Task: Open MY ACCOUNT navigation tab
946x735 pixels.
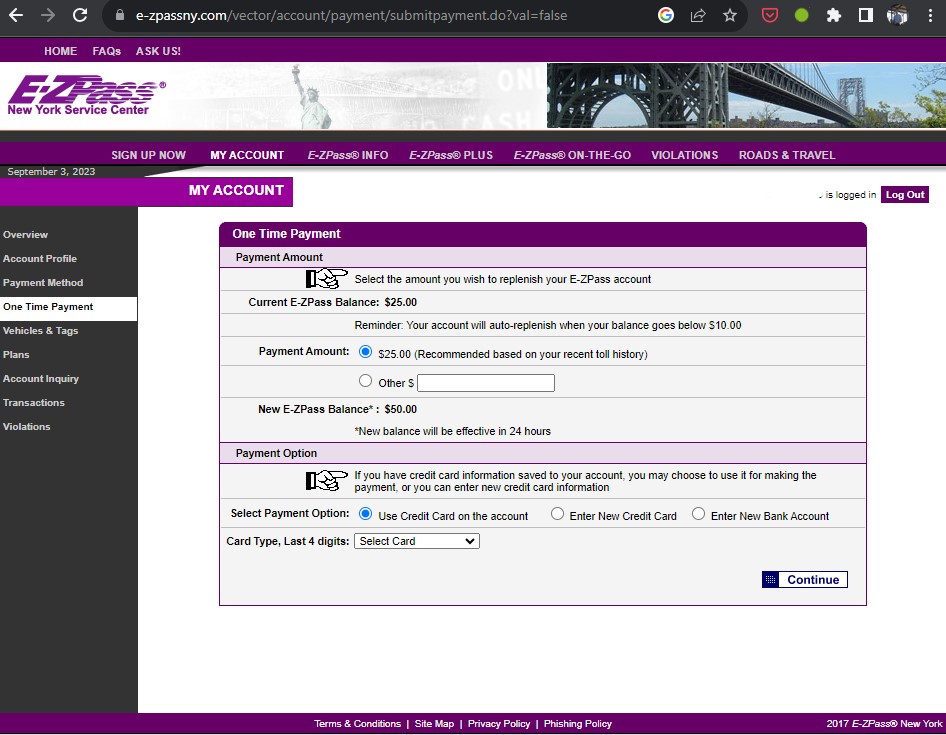Action: (x=247, y=155)
